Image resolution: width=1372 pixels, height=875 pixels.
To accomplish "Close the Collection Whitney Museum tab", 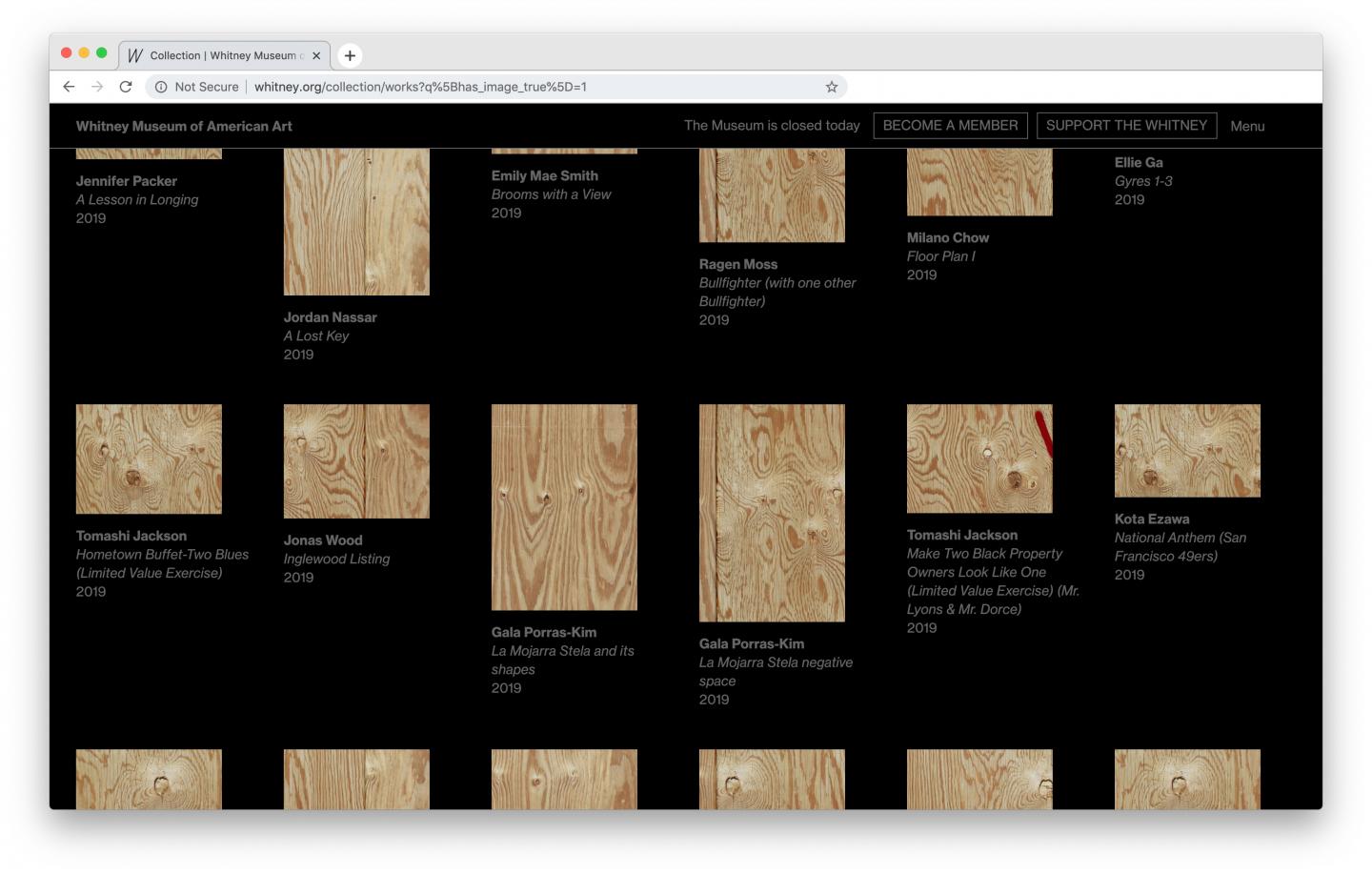I will (316, 55).
